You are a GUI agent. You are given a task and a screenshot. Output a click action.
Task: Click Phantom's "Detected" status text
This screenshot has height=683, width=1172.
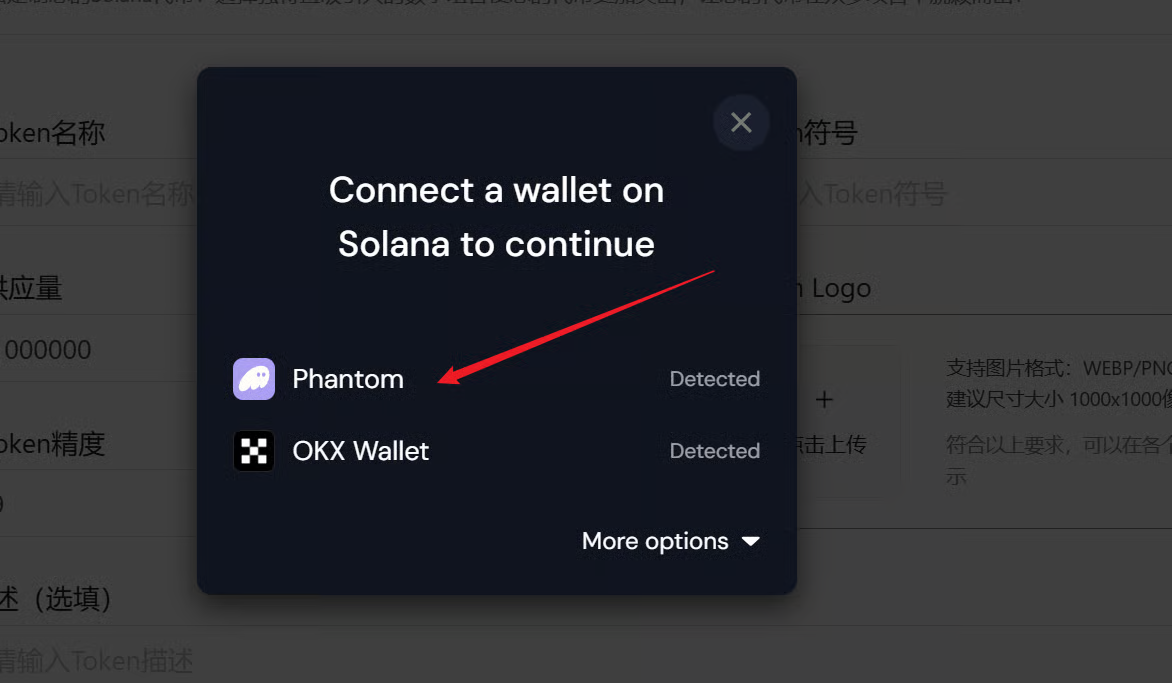tap(714, 379)
